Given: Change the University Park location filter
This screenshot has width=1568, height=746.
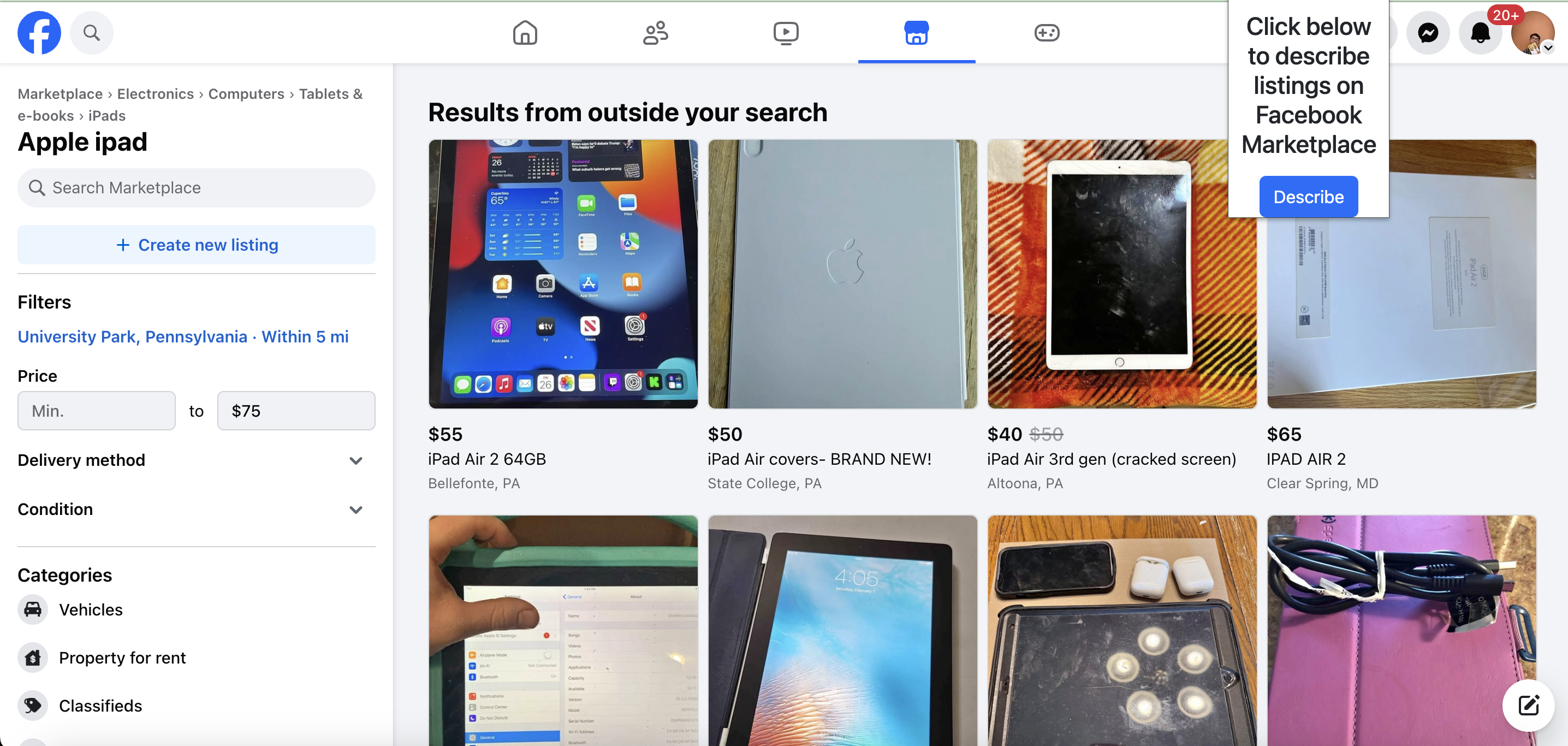Looking at the screenshot, I should [x=183, y=337].
